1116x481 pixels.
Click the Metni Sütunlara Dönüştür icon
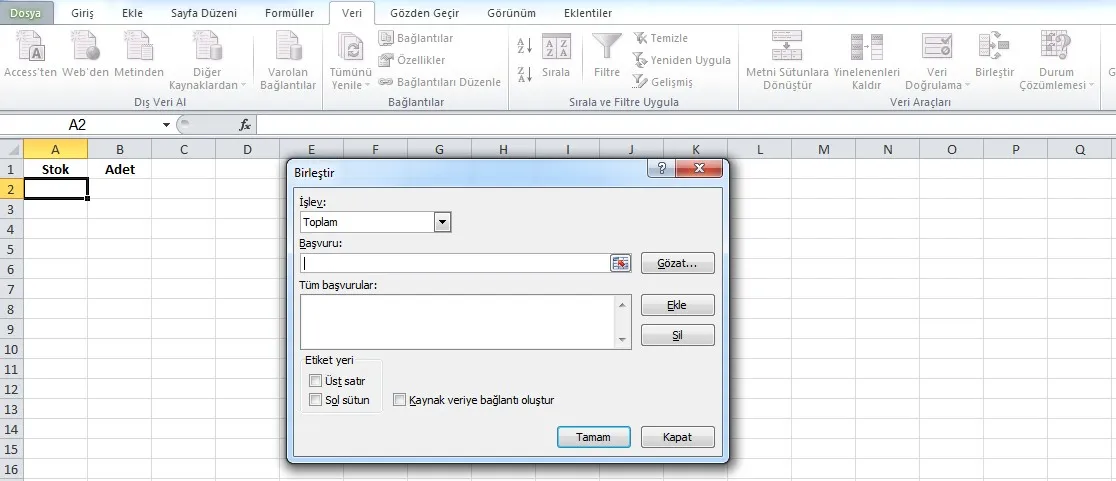click(x=787, y=47)
